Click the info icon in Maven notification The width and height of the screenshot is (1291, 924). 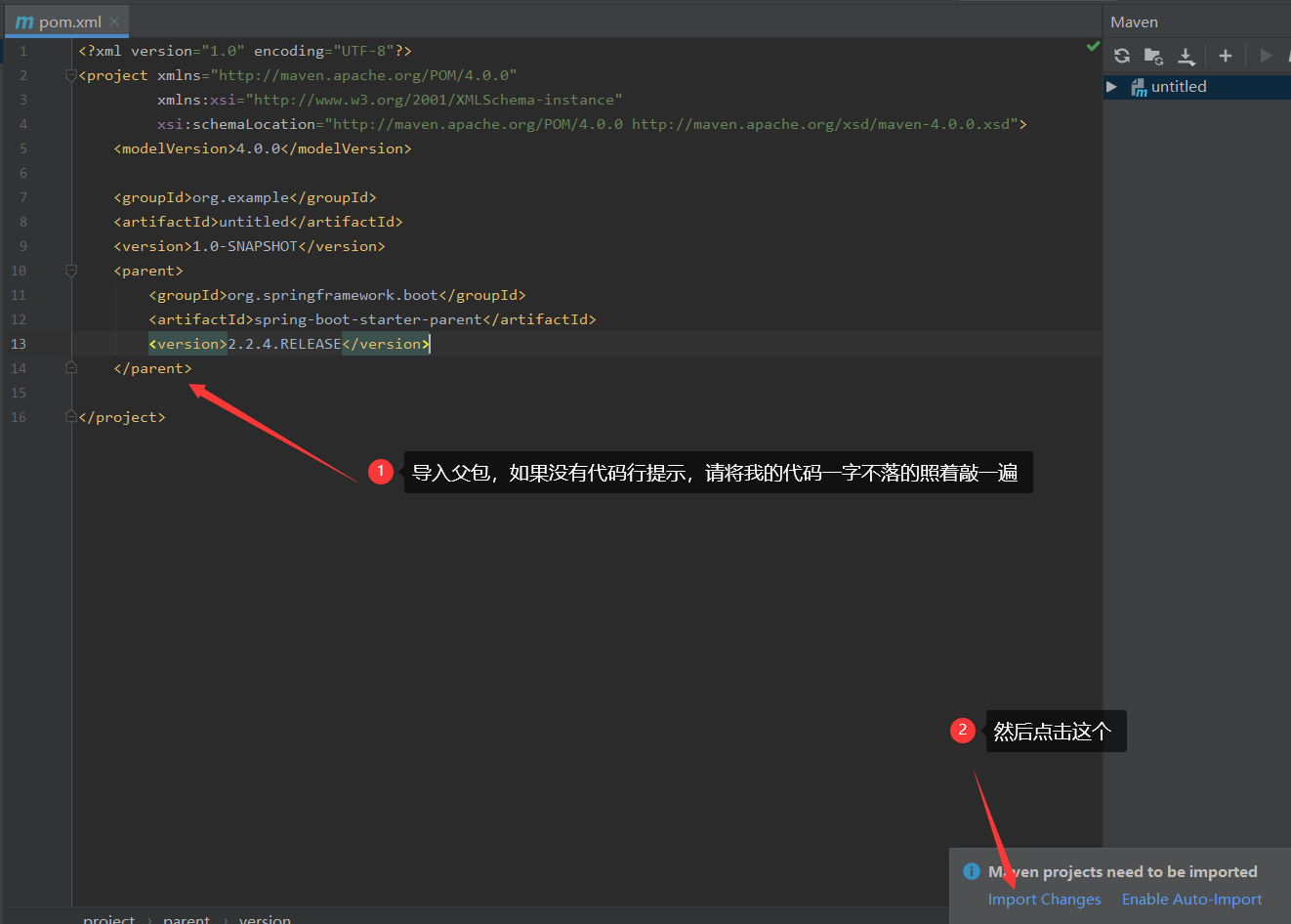[972, 871]
